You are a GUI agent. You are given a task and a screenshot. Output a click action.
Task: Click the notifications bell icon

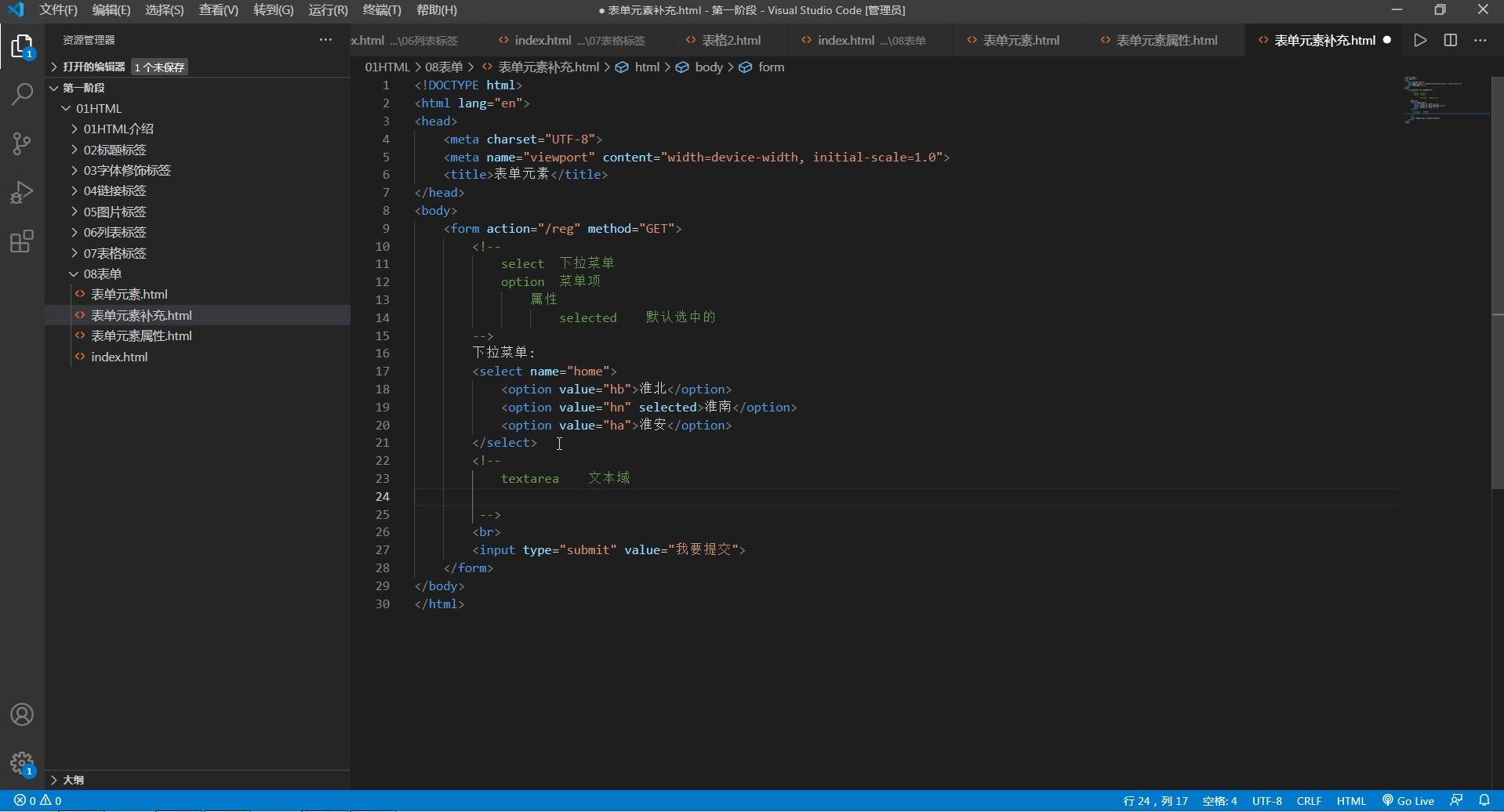[1484, 801]
